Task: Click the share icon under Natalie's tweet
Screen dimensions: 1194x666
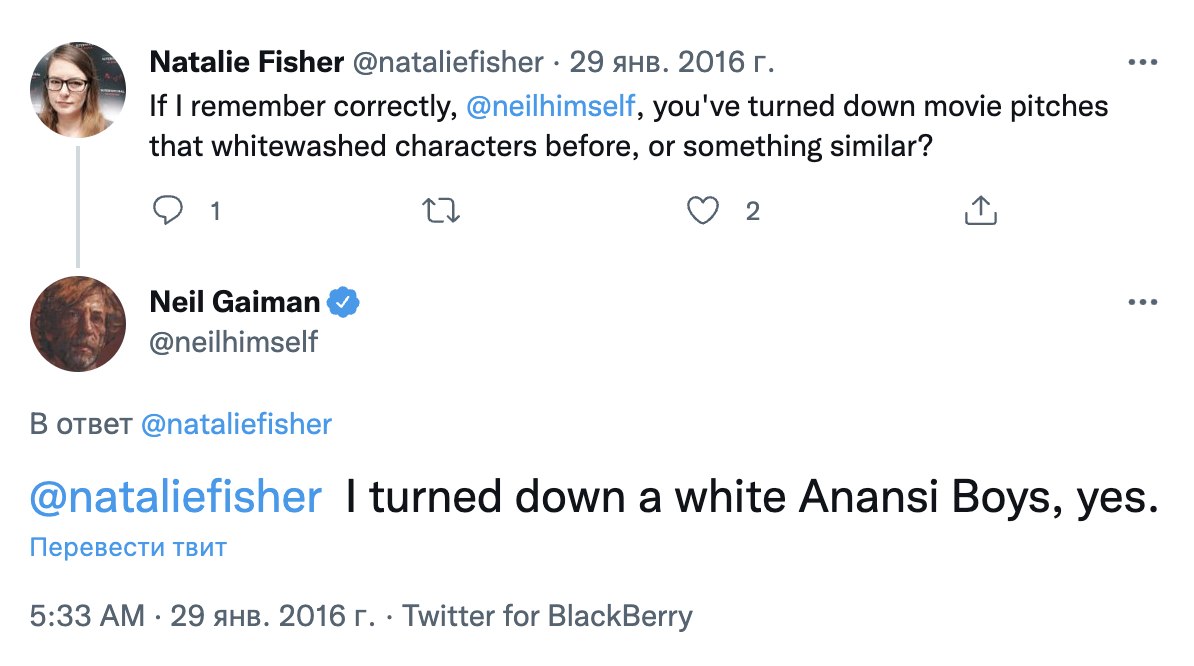Action: tap(981, 210)
